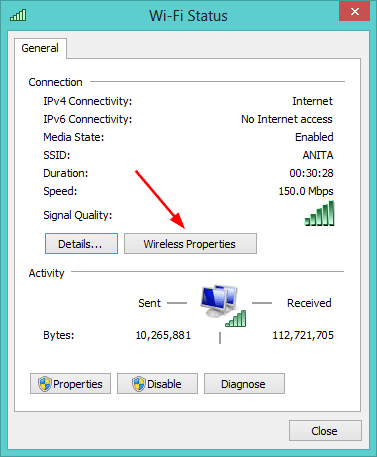The image size is (377, 457).
Task: Click the duration value 00:30:28
Action: (x=311, y=173)
